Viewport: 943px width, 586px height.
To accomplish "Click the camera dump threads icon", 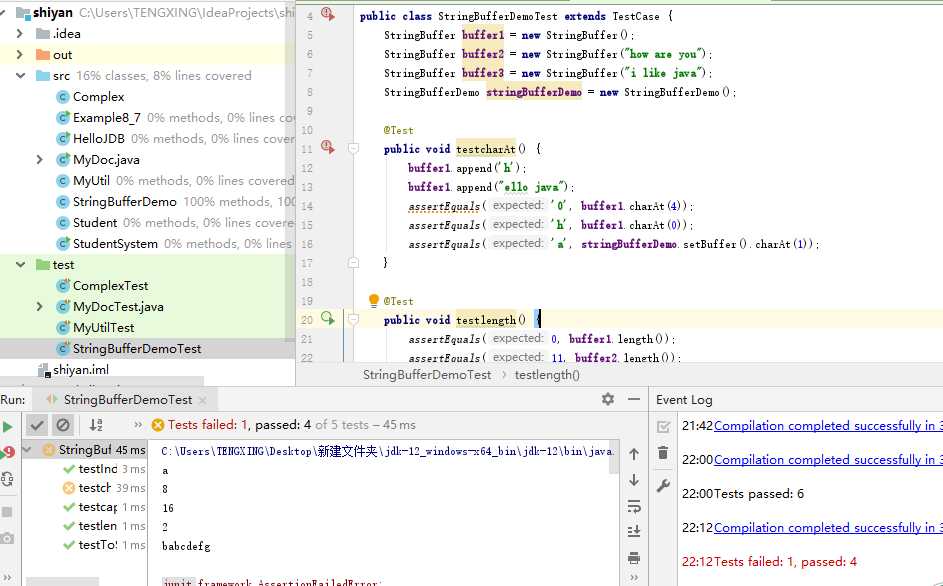I will [x=7, y=538].
